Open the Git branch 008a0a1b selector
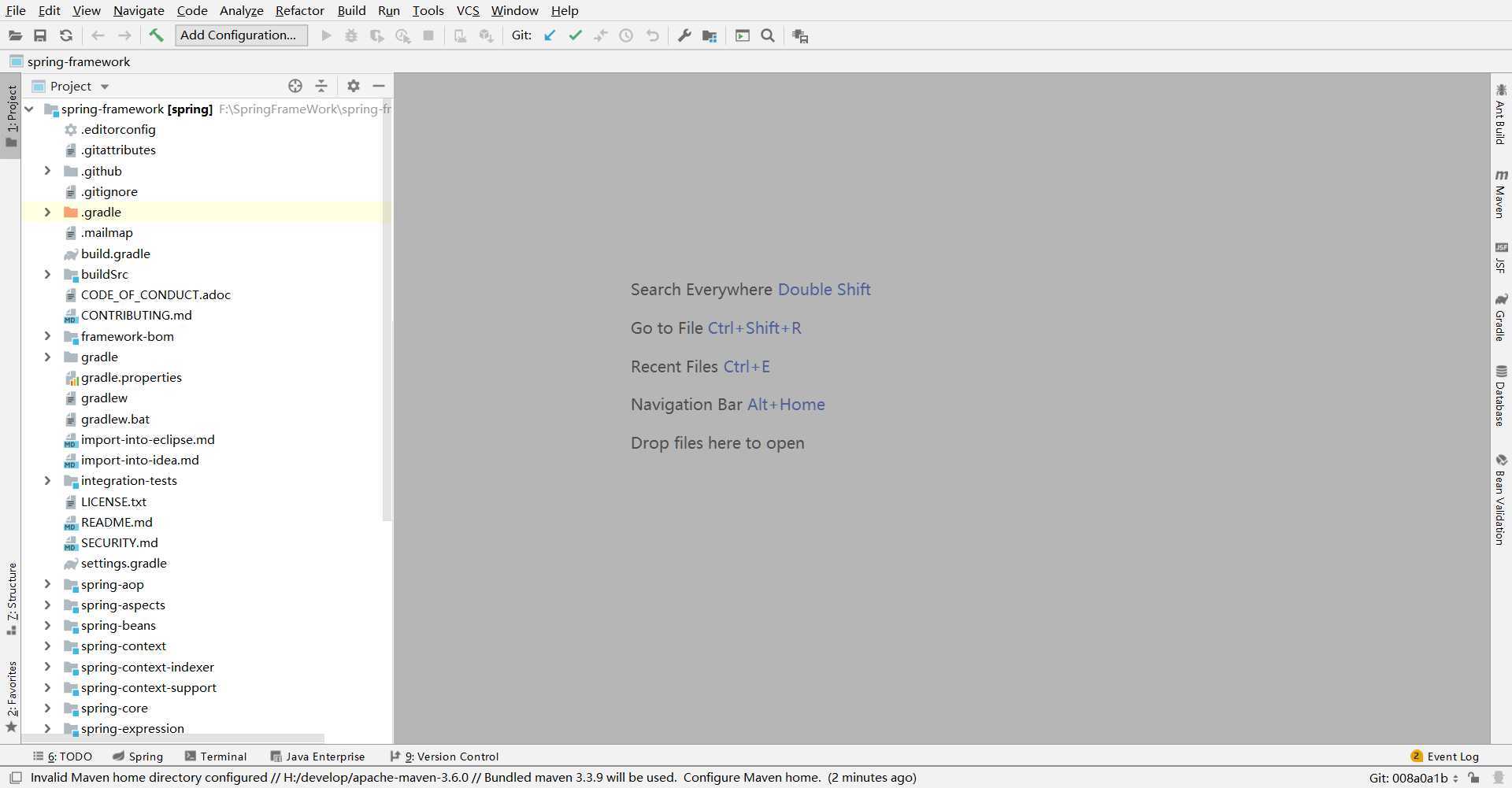The width and height of the screenshot is (1512, 788). [1414, 778]
